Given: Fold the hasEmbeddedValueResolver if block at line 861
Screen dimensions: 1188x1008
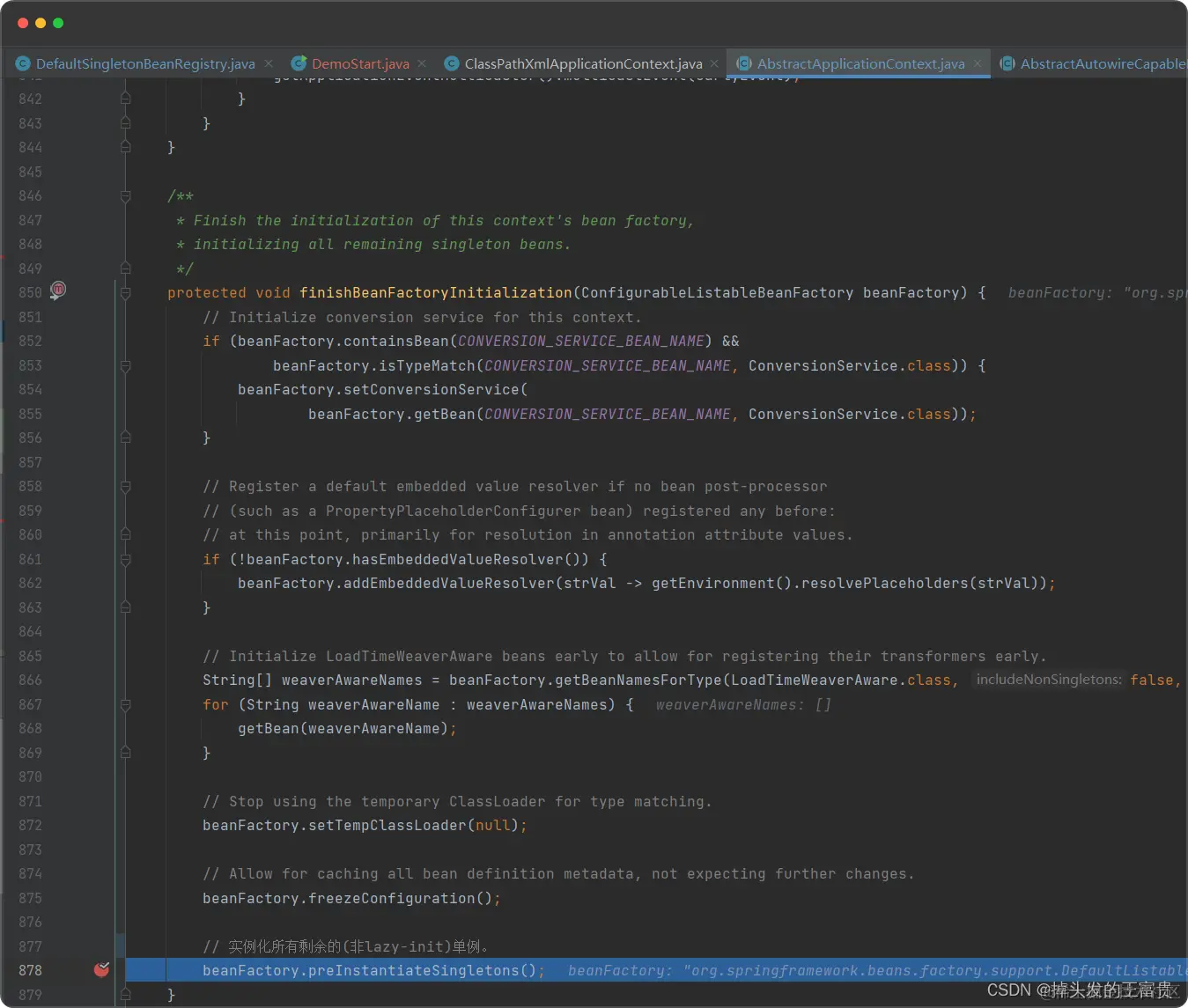Looking at the screenshot, I should [x=126, y=559].
